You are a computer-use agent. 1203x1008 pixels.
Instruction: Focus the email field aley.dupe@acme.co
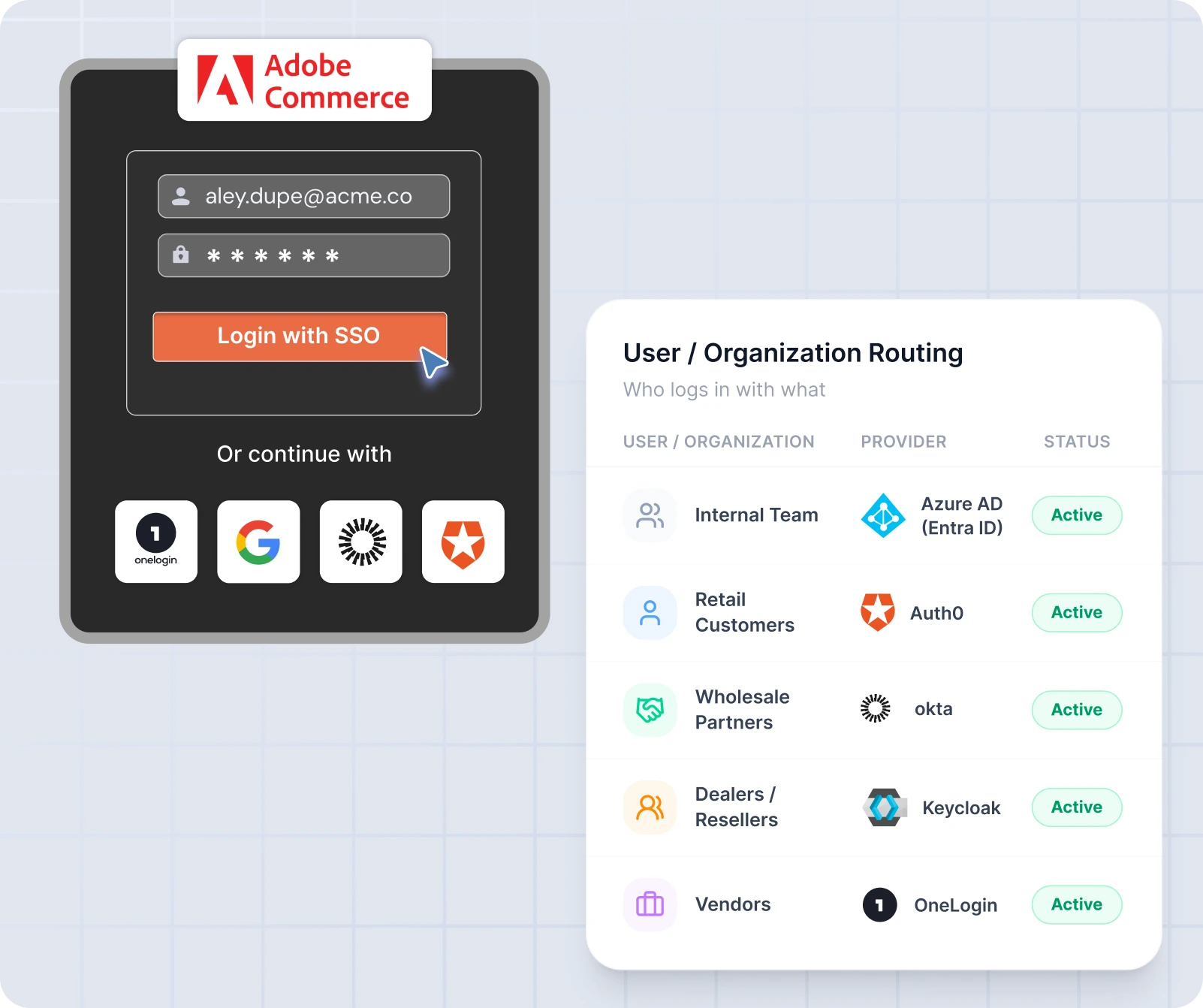(x=304, y=196)
